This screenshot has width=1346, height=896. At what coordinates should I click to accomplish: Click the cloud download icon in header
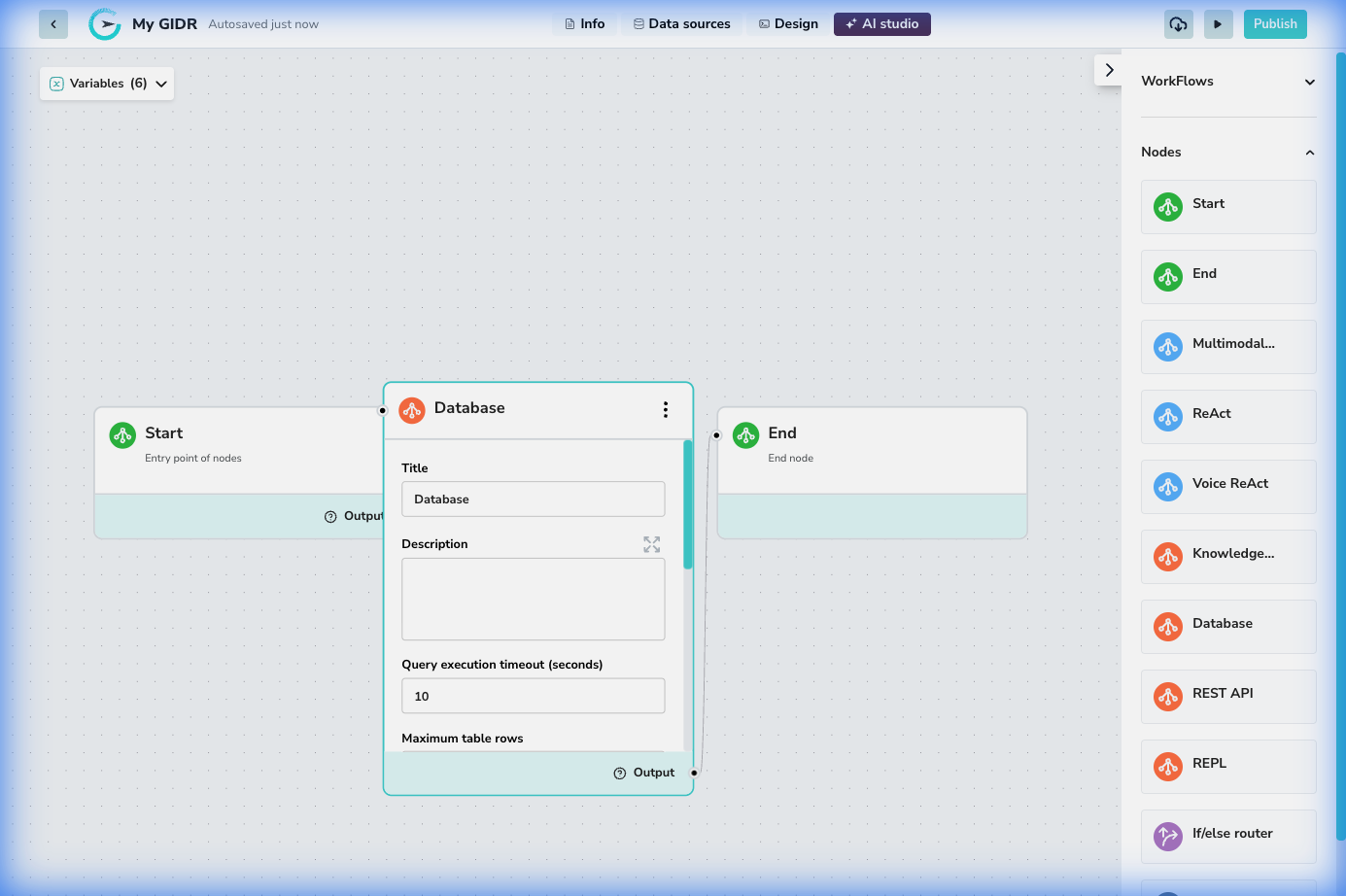[x=1179, y=24]
